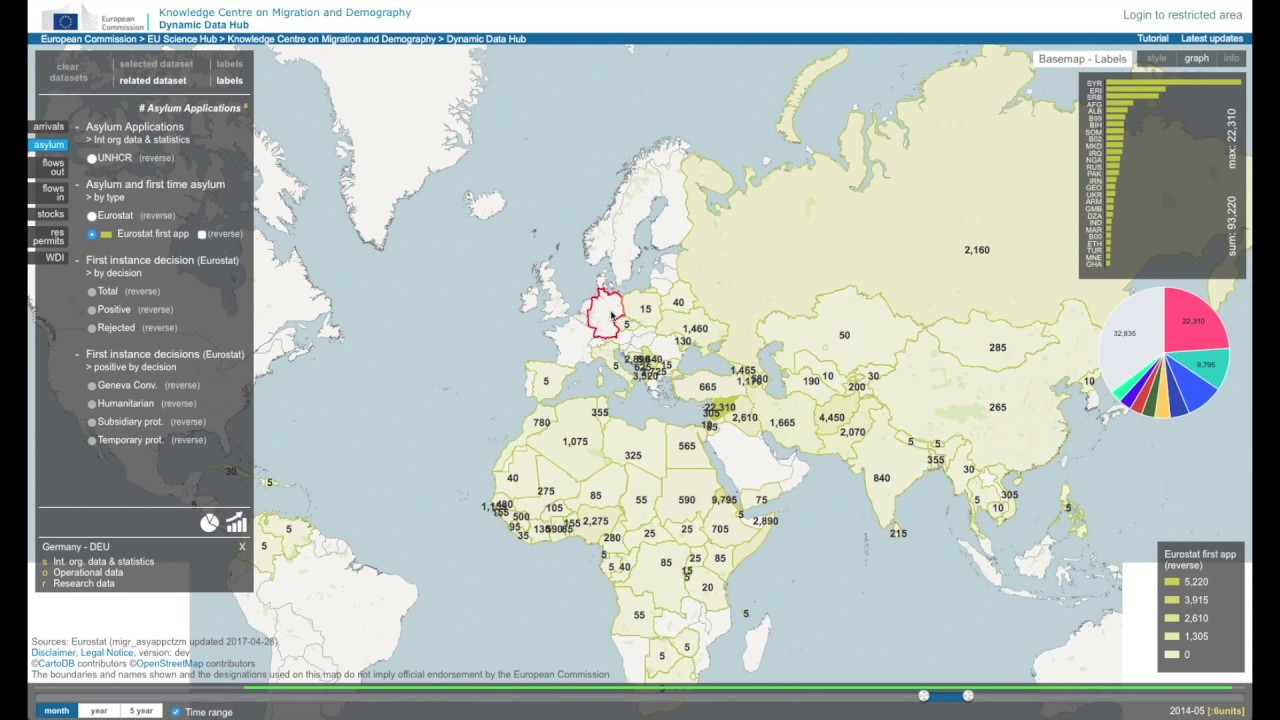Set time unit to month
The image size is (1280, 720).
[57, 711]
